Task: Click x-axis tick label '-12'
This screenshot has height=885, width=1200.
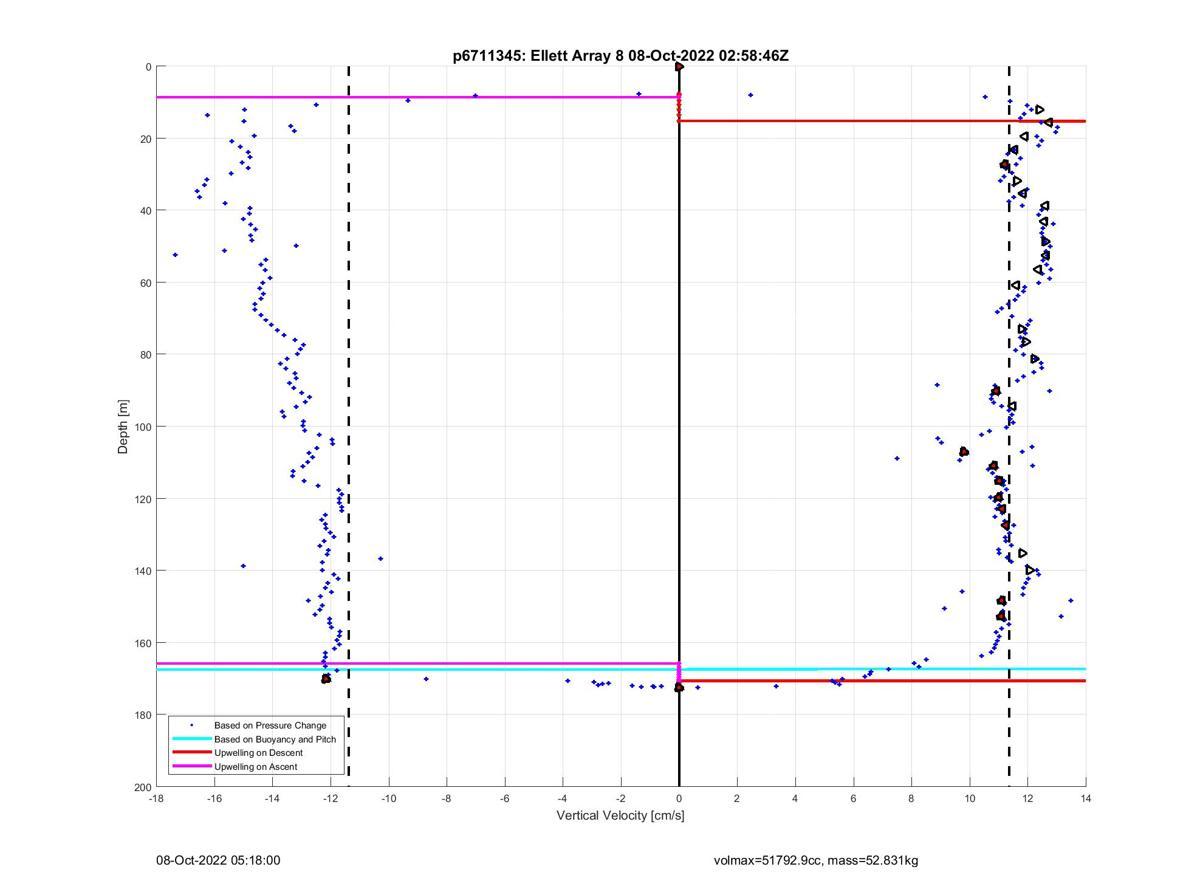Action: point(330,799)
